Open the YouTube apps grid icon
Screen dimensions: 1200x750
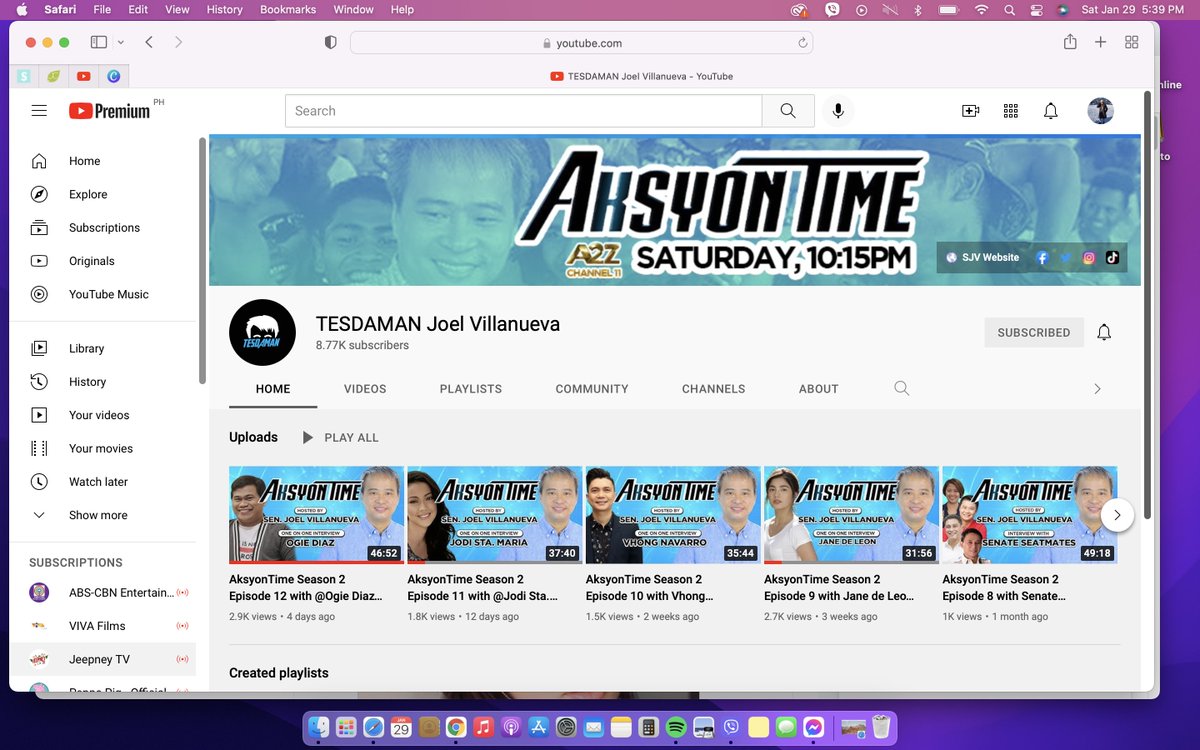1010,111
